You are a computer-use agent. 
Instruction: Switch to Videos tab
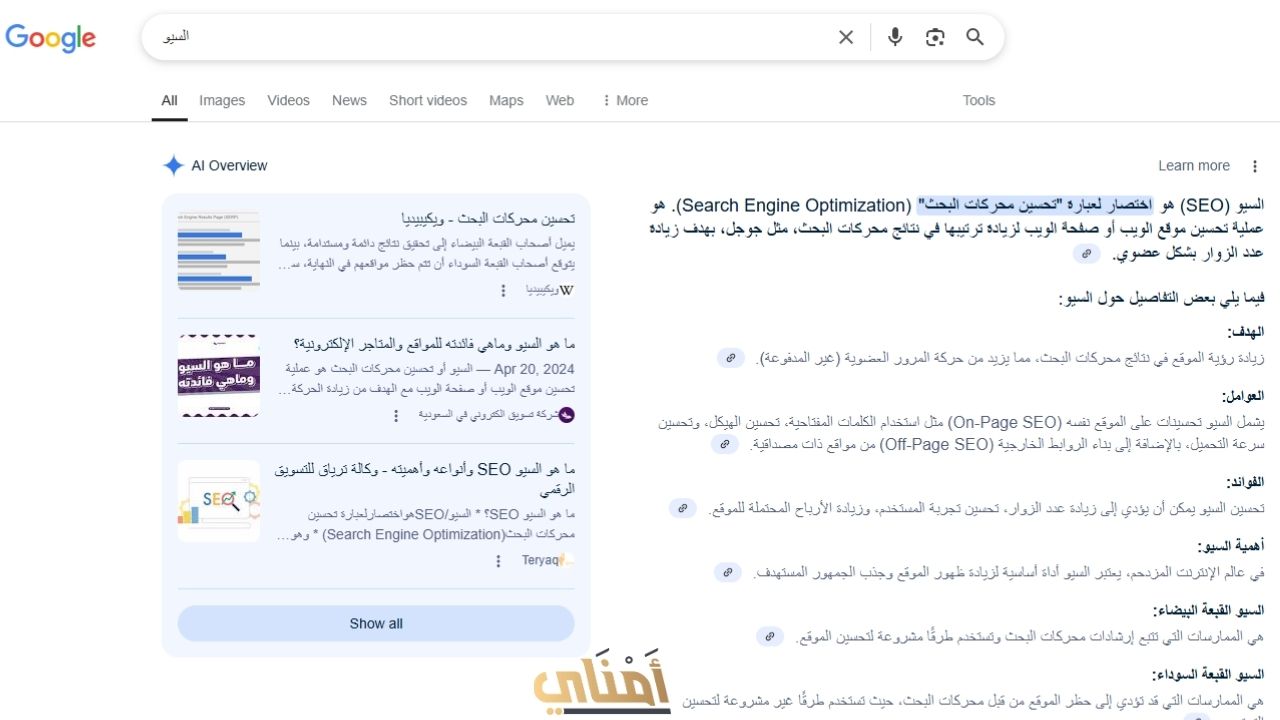pyautogui.click(x=289, y=100)
